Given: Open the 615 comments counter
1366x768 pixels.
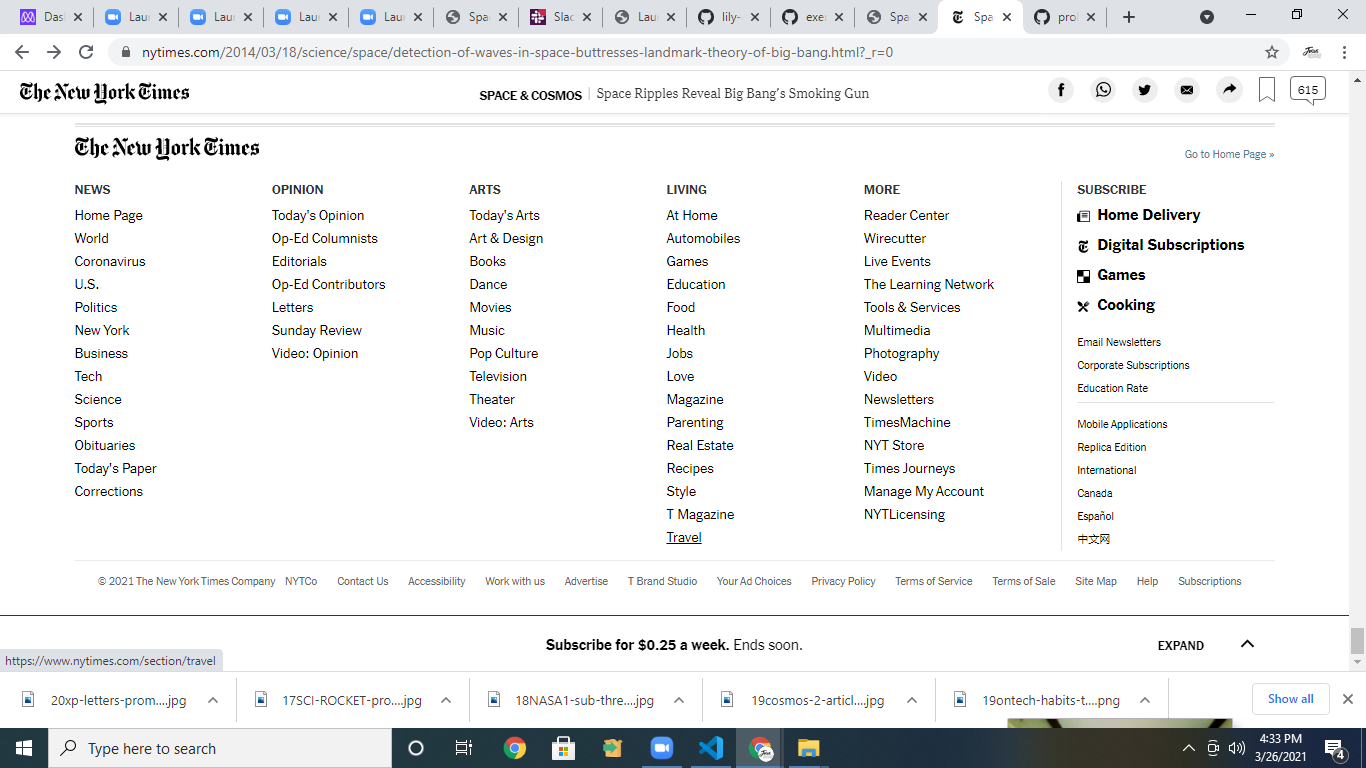Looking at the screenshot, I should click(x=1307, y=89).
